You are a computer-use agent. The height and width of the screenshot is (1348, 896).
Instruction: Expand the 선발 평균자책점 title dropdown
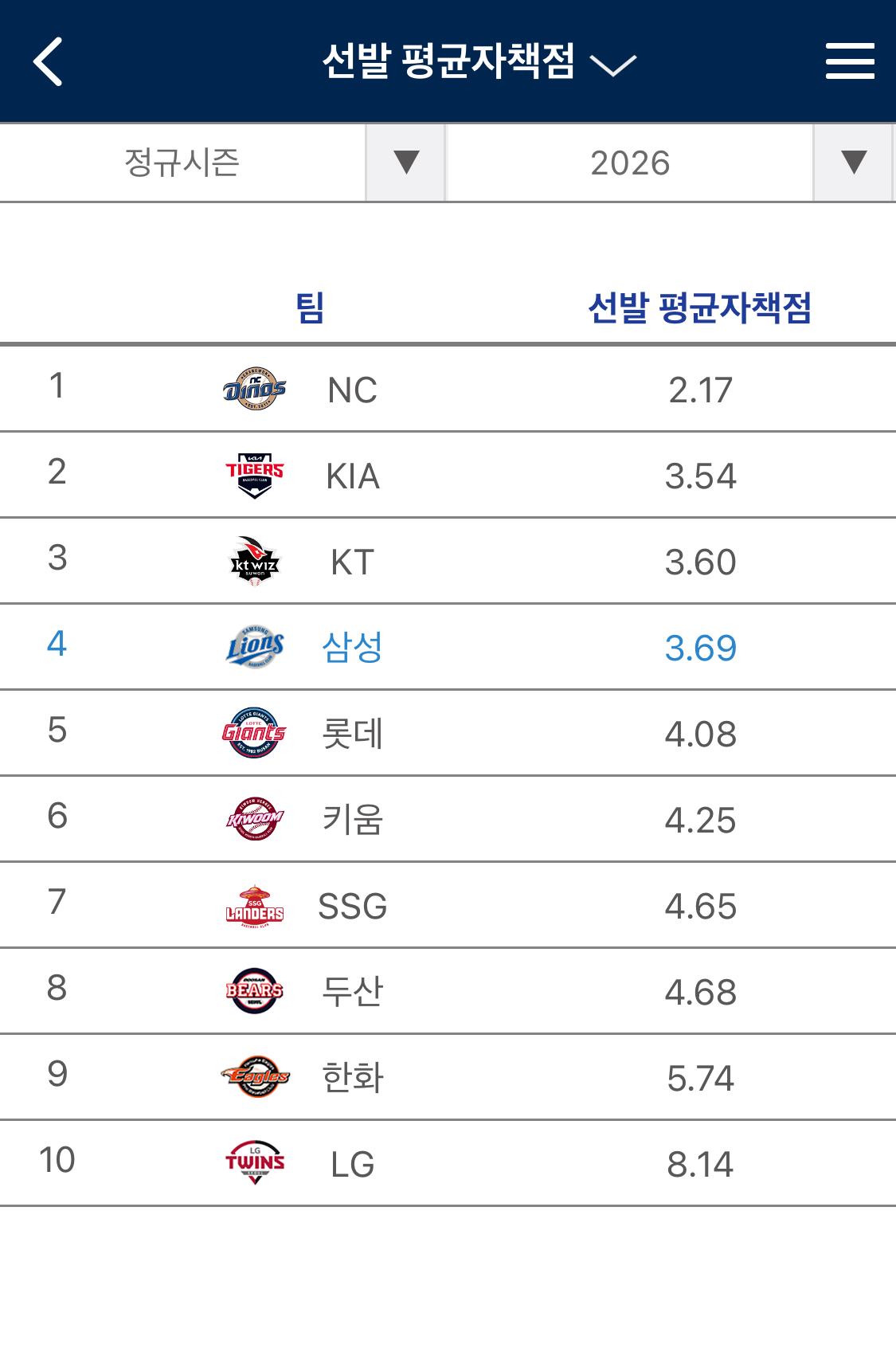click(612, 65)
